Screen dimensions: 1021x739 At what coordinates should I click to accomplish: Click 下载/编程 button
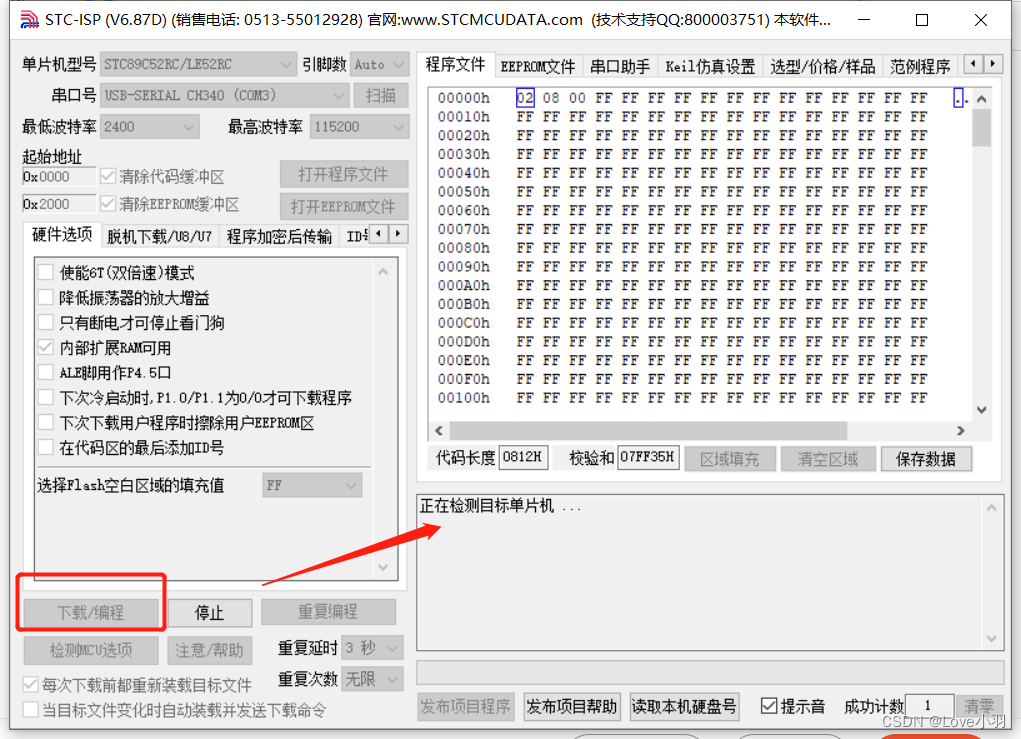[91, 613]
